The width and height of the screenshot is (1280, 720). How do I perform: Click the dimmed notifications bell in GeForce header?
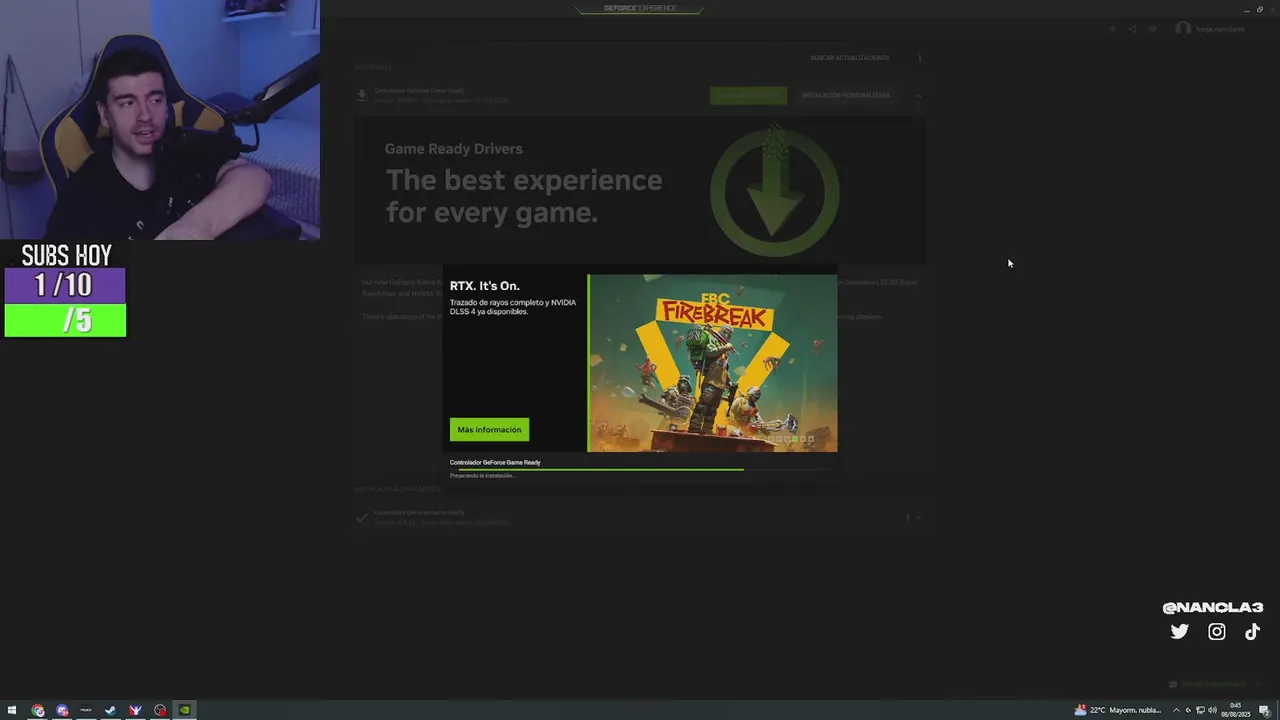pos(1113,29)
